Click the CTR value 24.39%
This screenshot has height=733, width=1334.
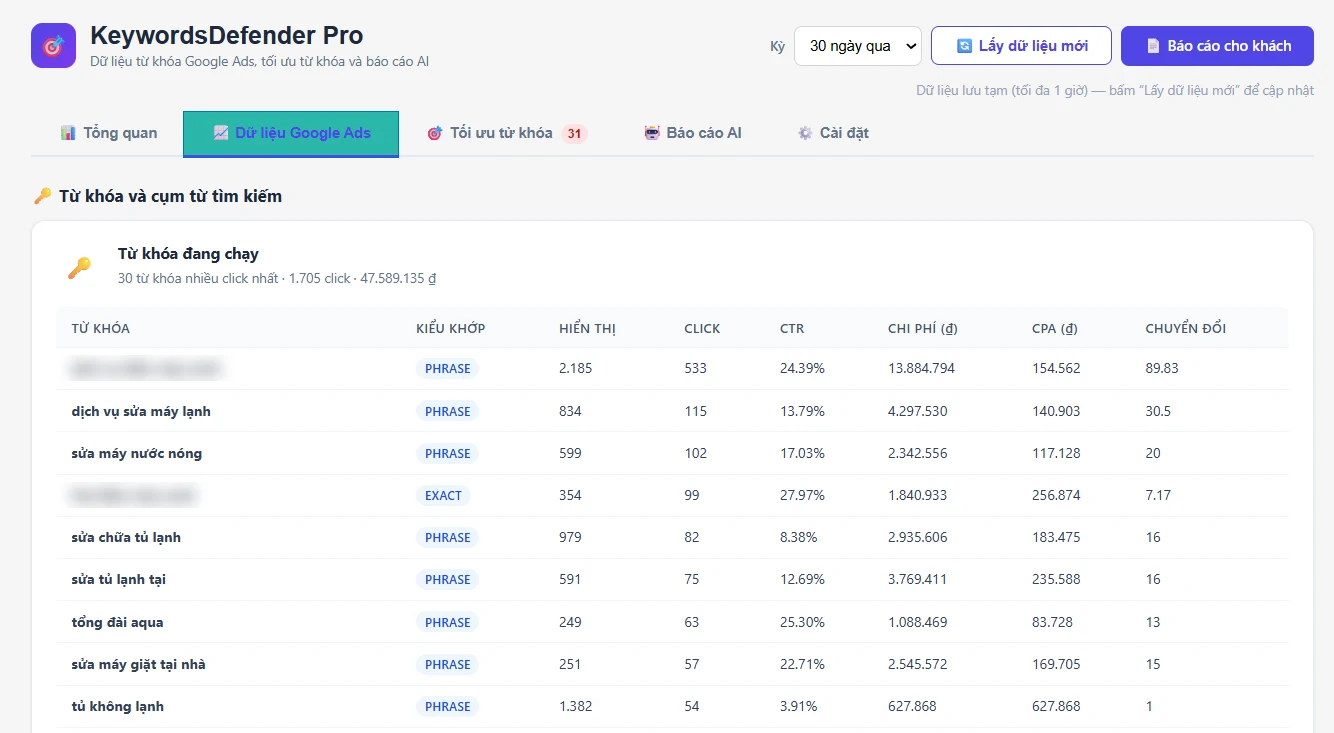[x=802, y=368]
